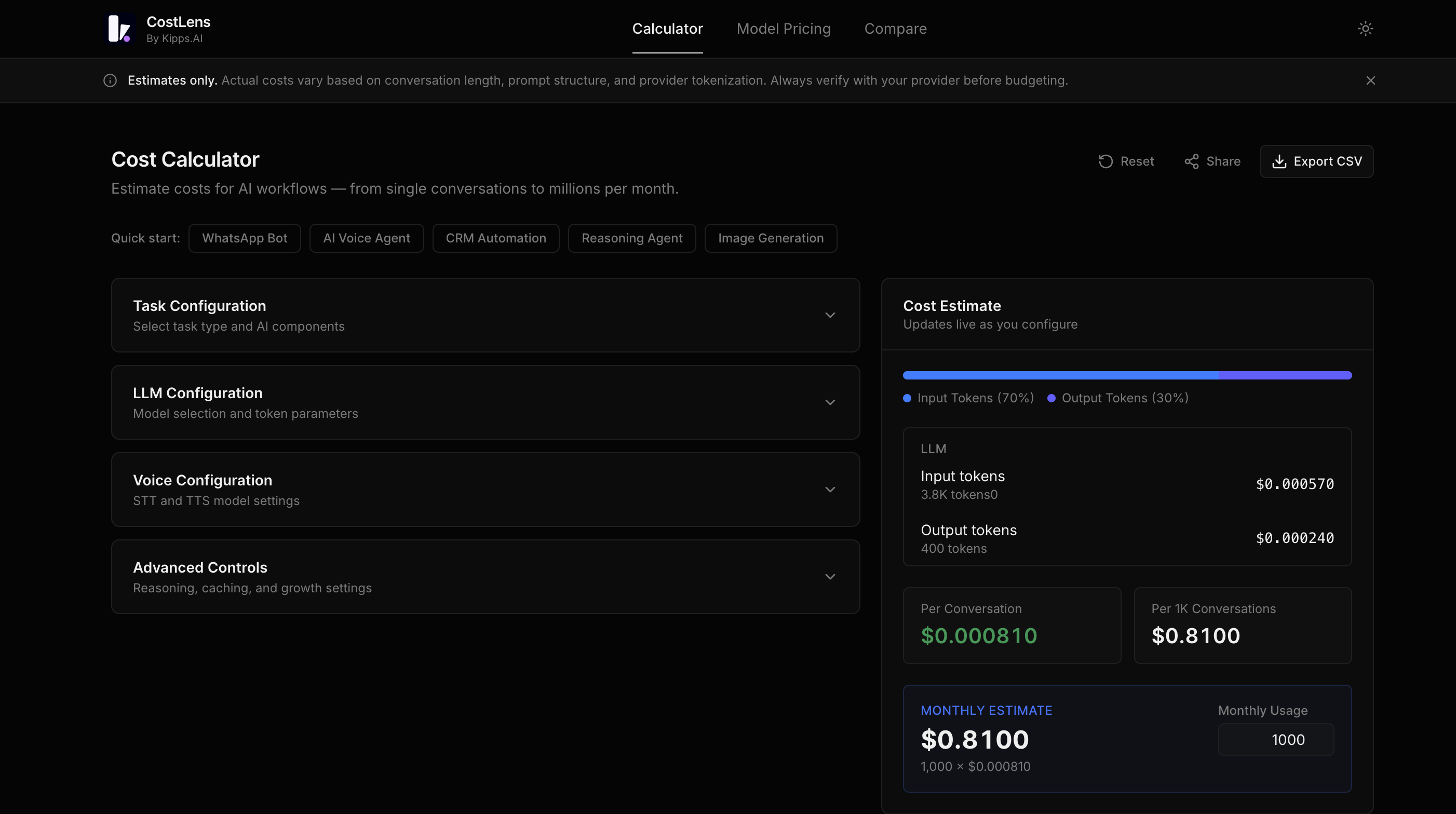Click the 'Model selection and token parameters' description
Image resolution: width=1456 pixels, height=814 pixels.
click(245, 414)
